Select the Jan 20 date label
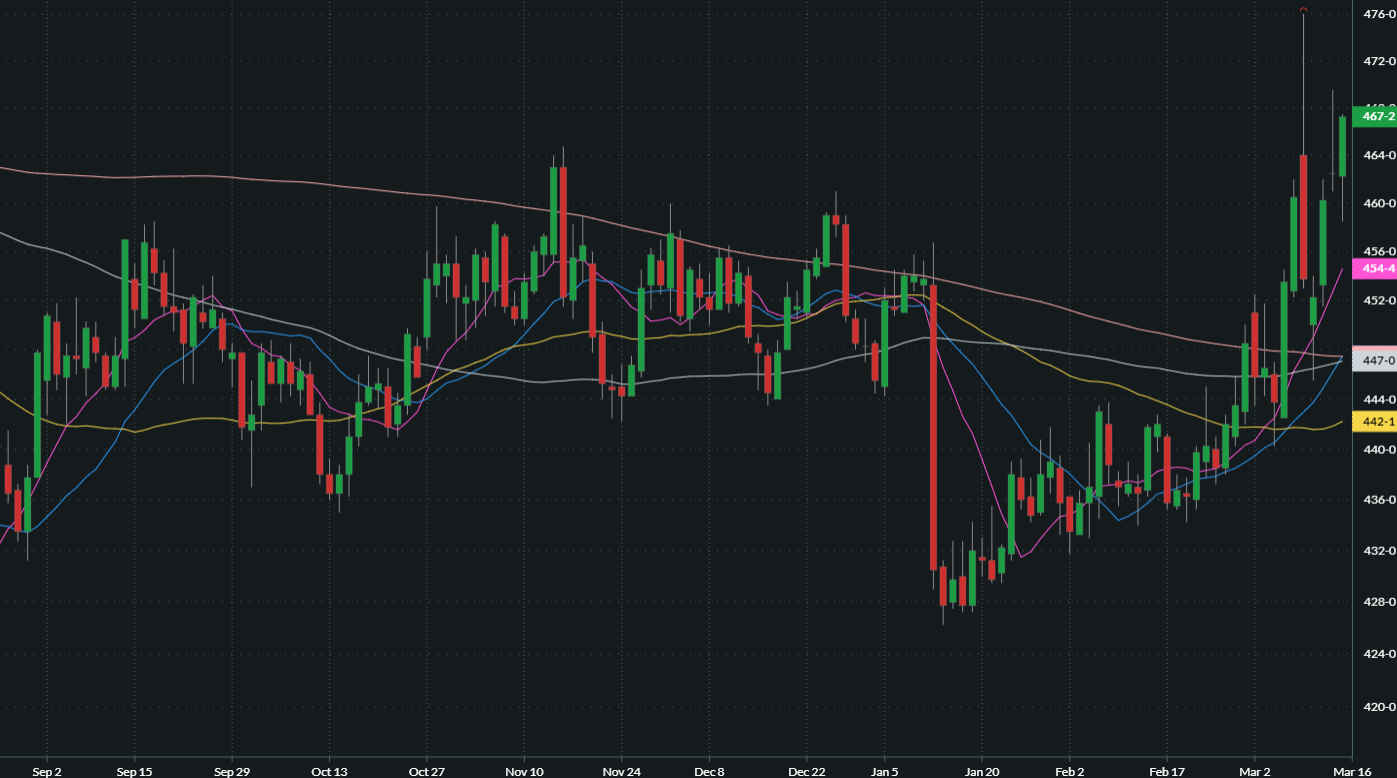1397x778 pixels. tap(983, 772)
